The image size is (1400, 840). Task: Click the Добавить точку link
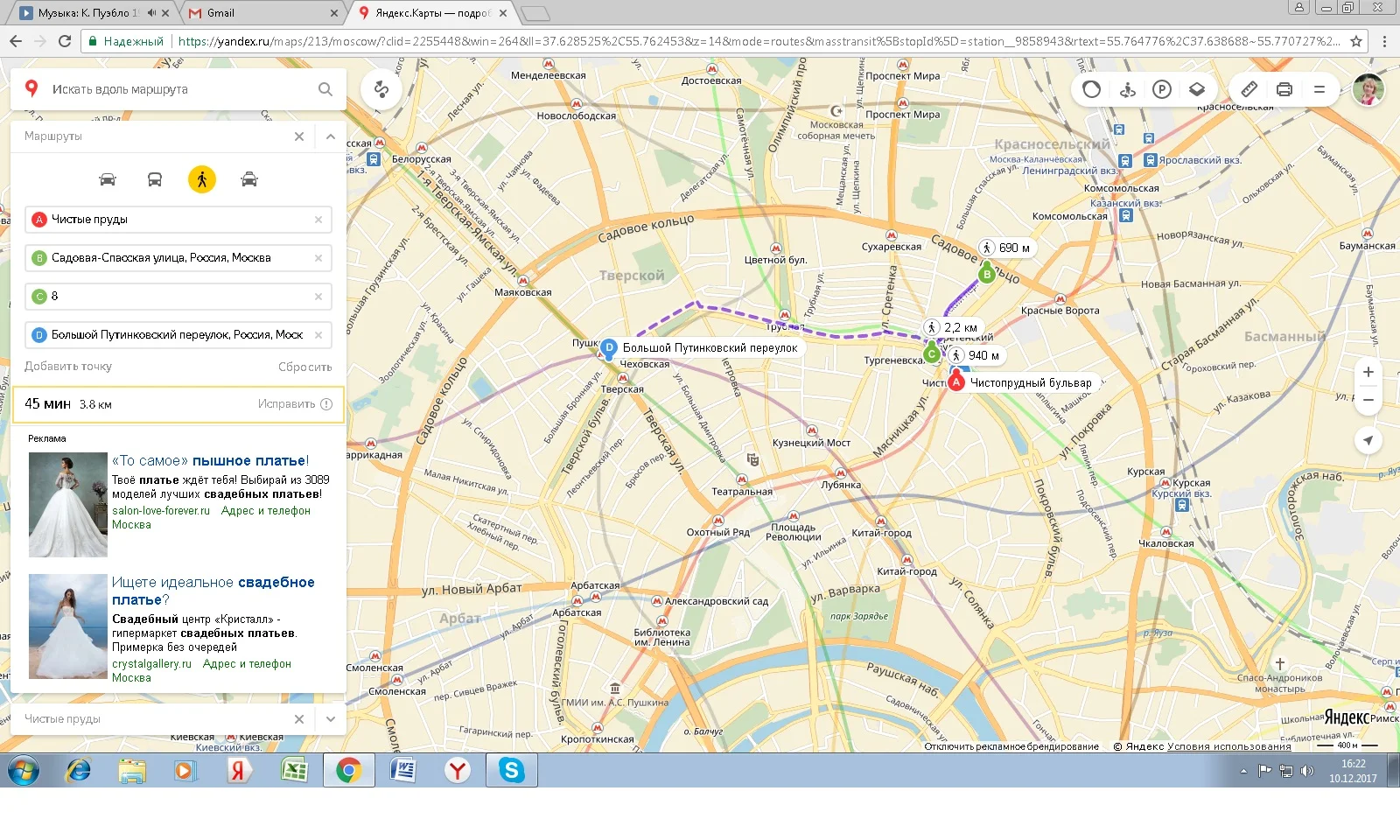[x=68, y=367]
